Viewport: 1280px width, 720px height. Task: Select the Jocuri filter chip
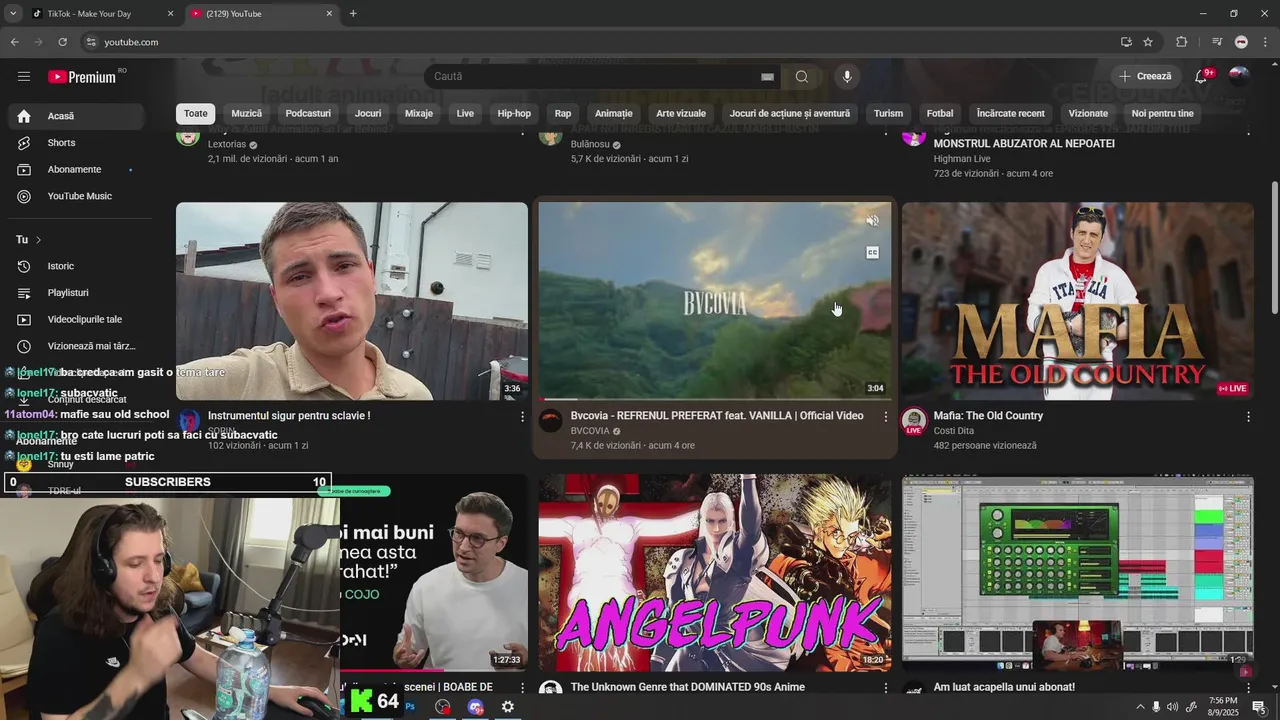(368, 114)
